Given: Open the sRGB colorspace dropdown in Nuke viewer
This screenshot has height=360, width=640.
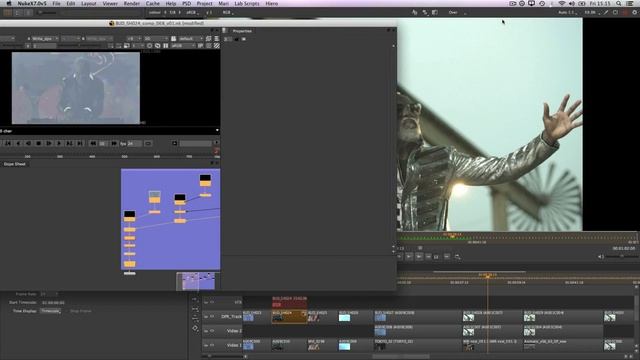Looking at the screenshot, I should click(x=182, y=46).
